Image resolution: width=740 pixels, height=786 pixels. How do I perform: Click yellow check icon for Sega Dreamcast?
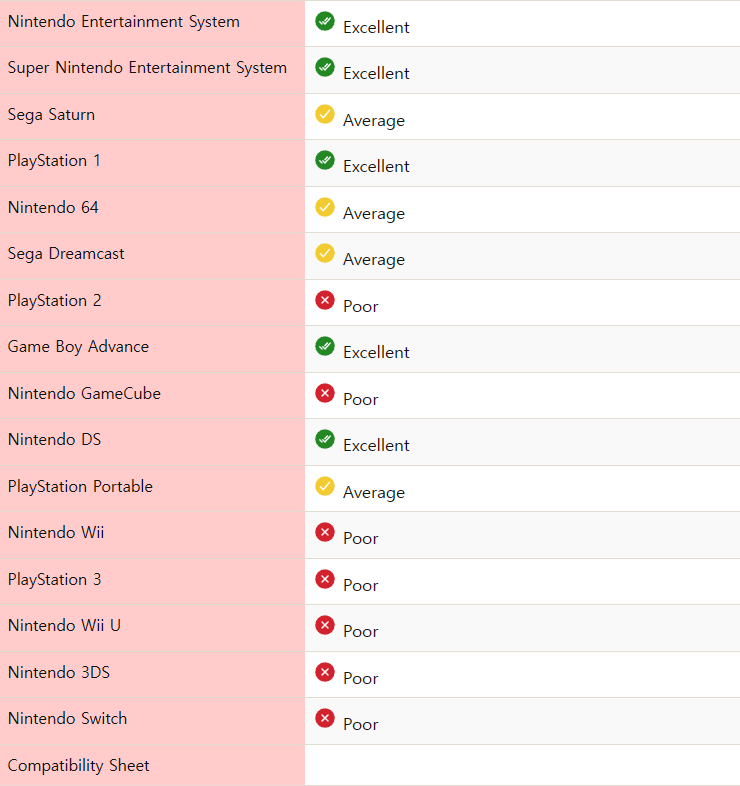click(325, 253)
